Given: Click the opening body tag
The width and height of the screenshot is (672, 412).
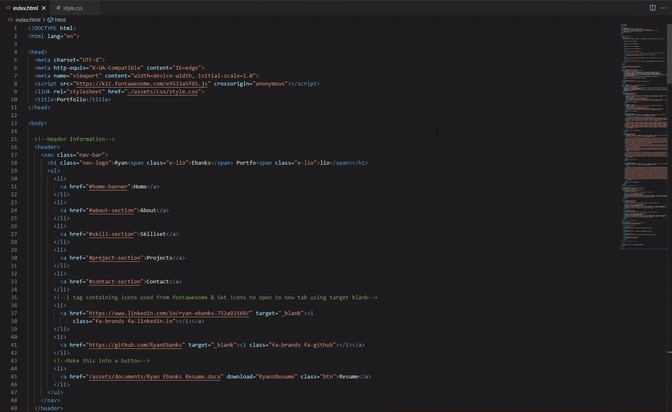Looking at the screenshot, I should pyautogui.click(x=38, y=123).
